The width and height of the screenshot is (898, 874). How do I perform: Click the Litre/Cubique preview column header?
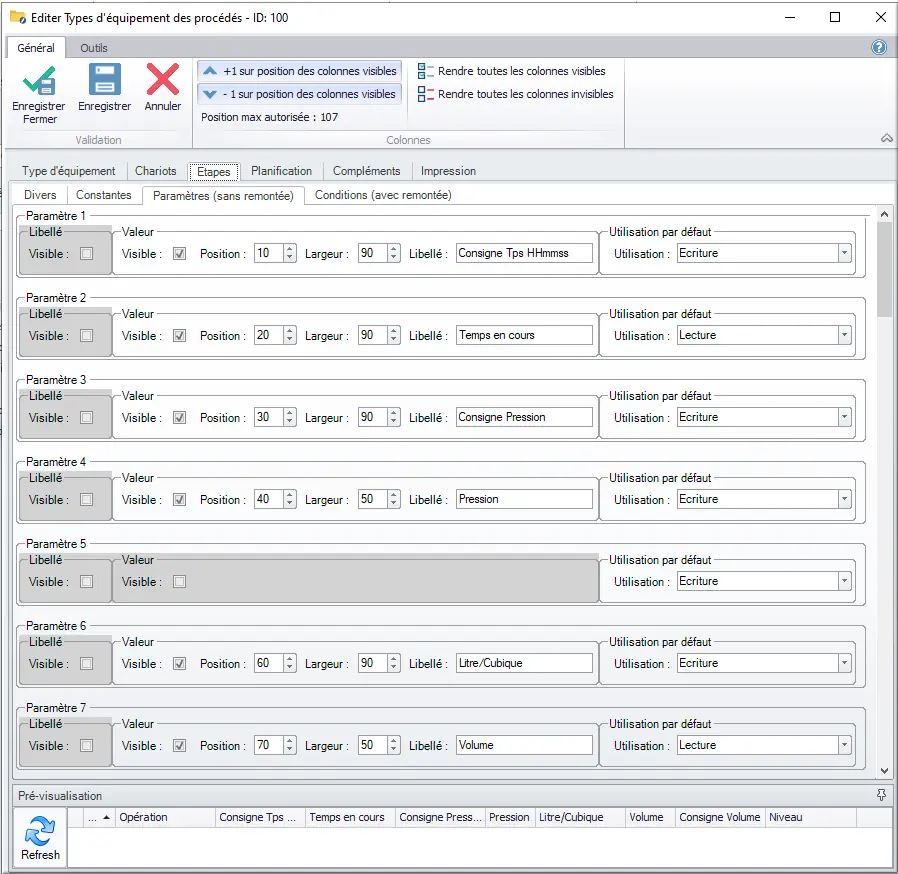point(579,817)
